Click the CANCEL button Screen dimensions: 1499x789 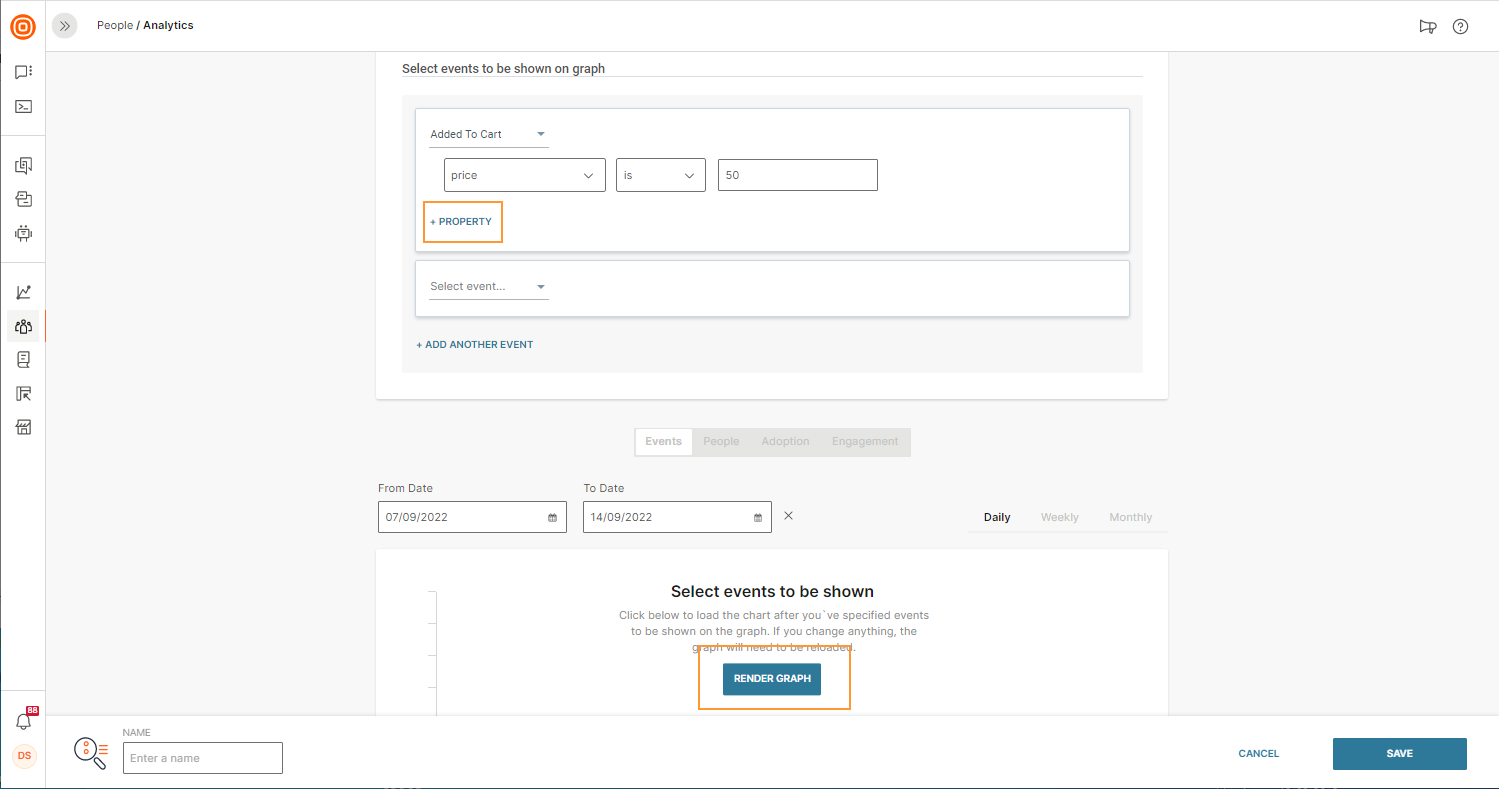pos(1259,754)
